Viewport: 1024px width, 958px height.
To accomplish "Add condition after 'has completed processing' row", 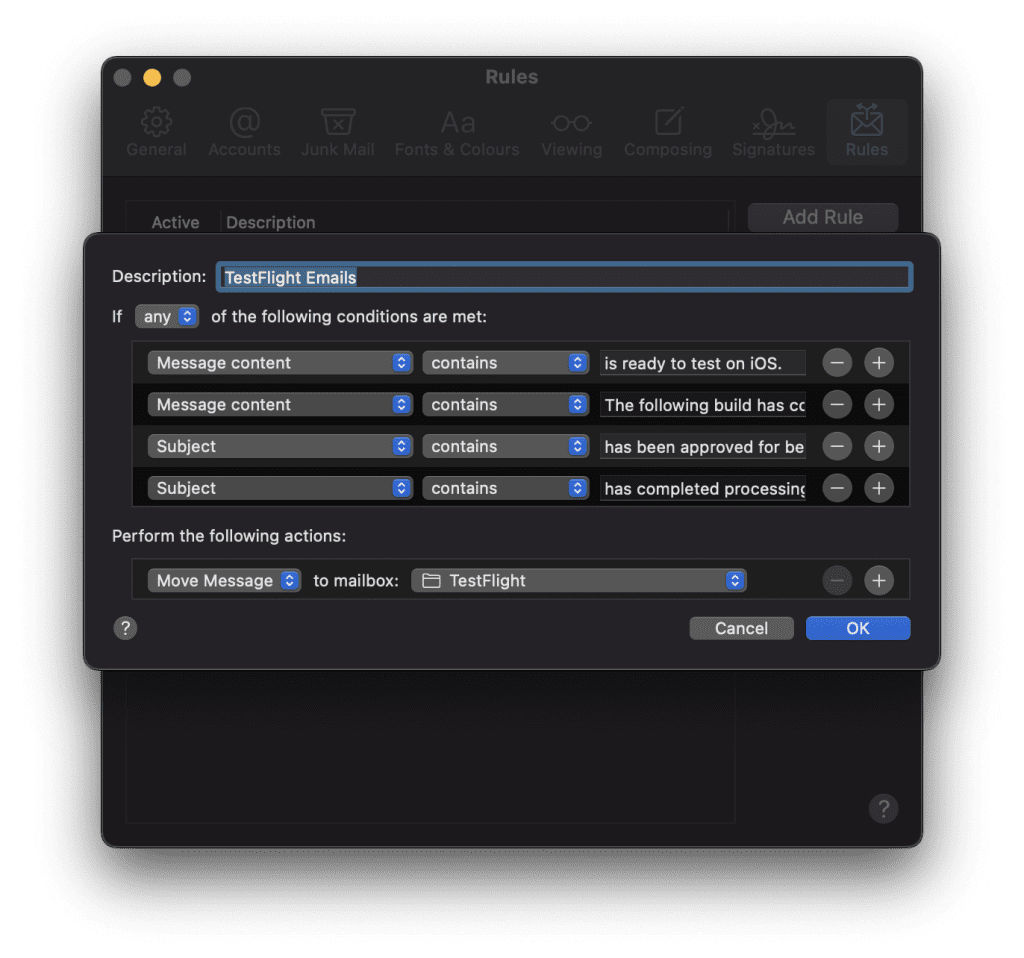I will point(879,488).
